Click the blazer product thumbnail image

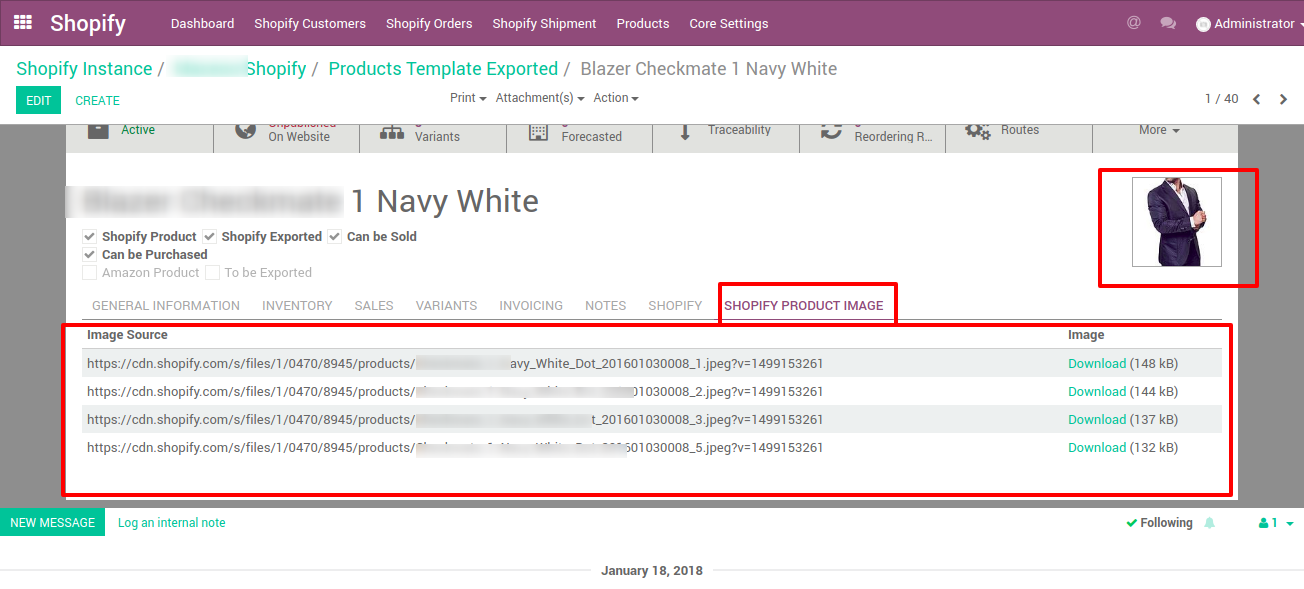click(1176, 222)
